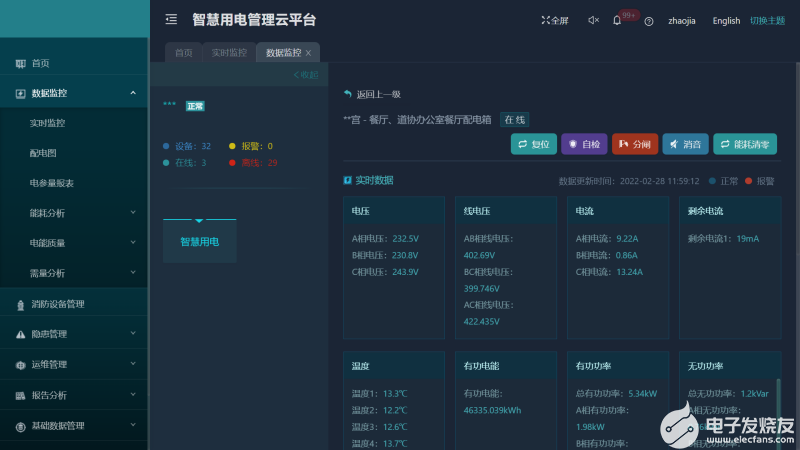This screenshot has width=800, height=450.
Task: Click the 402.69V line voltage value
Action: [479, 255]
